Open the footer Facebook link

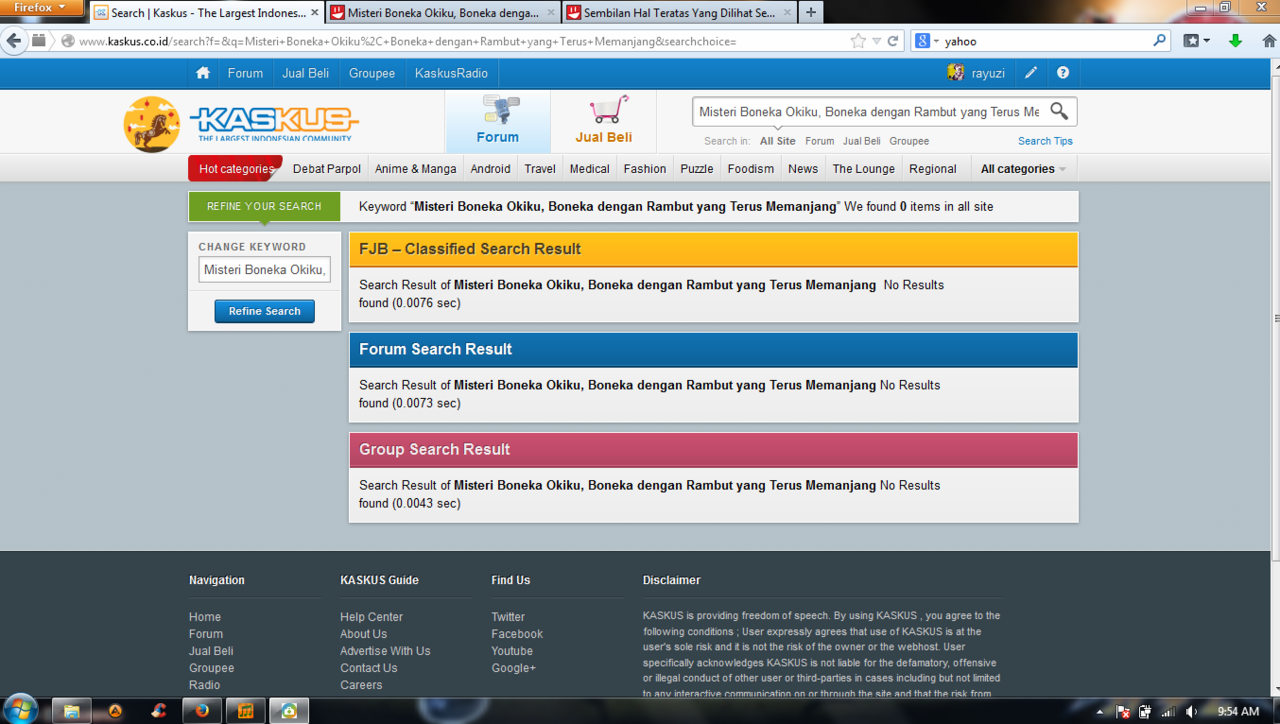[x=517, y=634]
